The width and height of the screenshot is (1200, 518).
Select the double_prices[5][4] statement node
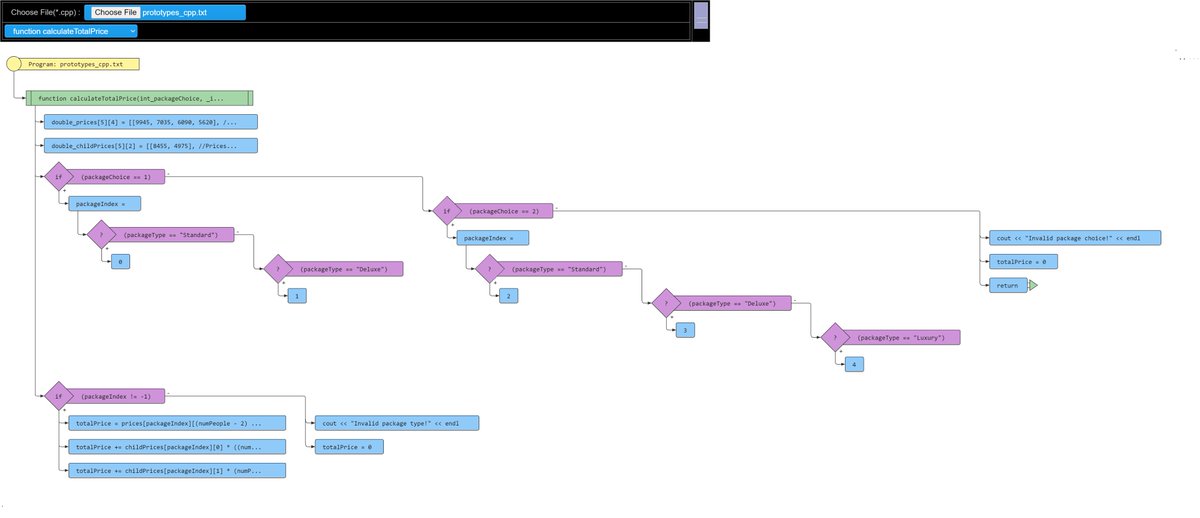pos(150,122)
